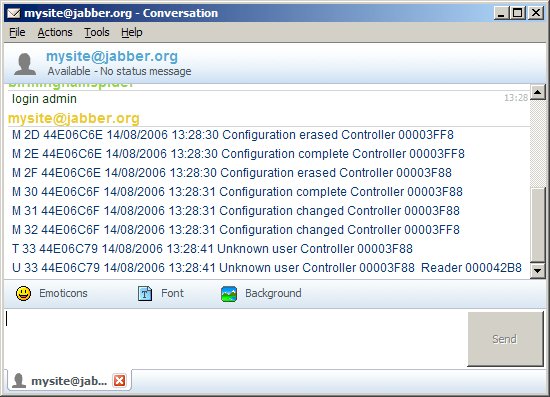The image size is (550, 397).
Task: Select the mysite@jab... conversation tab
Action: point(69,381)
